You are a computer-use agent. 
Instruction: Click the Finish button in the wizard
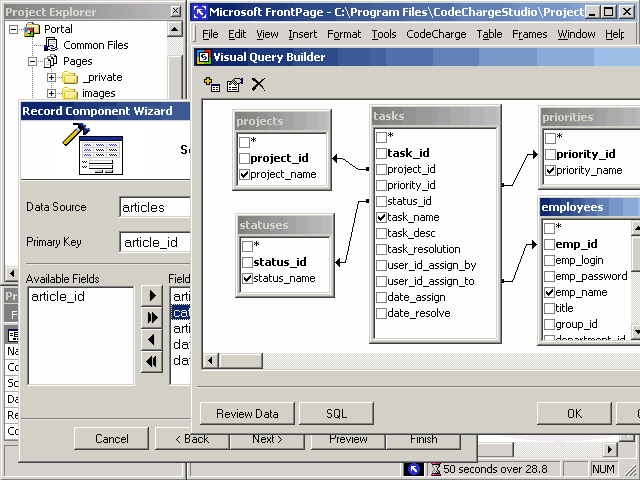(x=423, y=440)
